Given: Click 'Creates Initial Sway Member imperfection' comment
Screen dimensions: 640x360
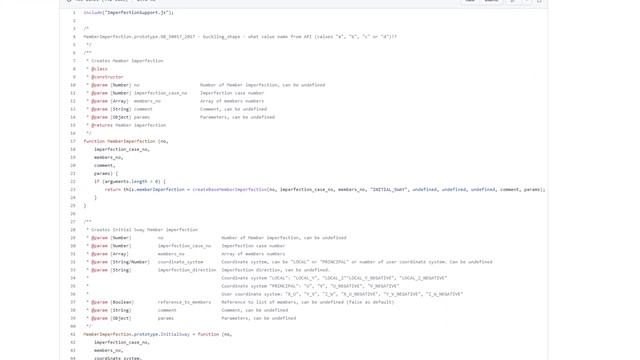Looking at the screenshot, I should pyautogui.click(x=144, y=230).
